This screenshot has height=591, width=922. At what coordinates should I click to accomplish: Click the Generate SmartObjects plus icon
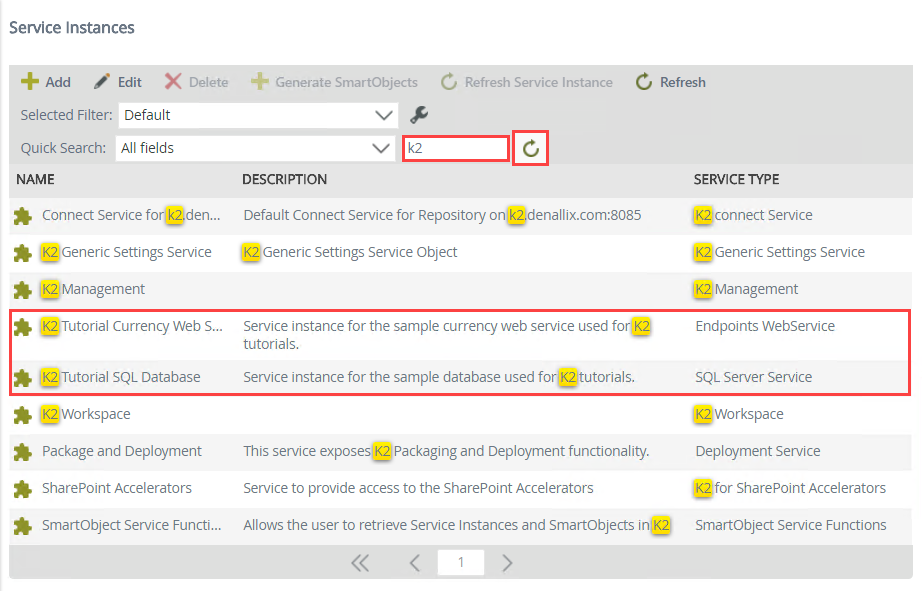point(259,82)
